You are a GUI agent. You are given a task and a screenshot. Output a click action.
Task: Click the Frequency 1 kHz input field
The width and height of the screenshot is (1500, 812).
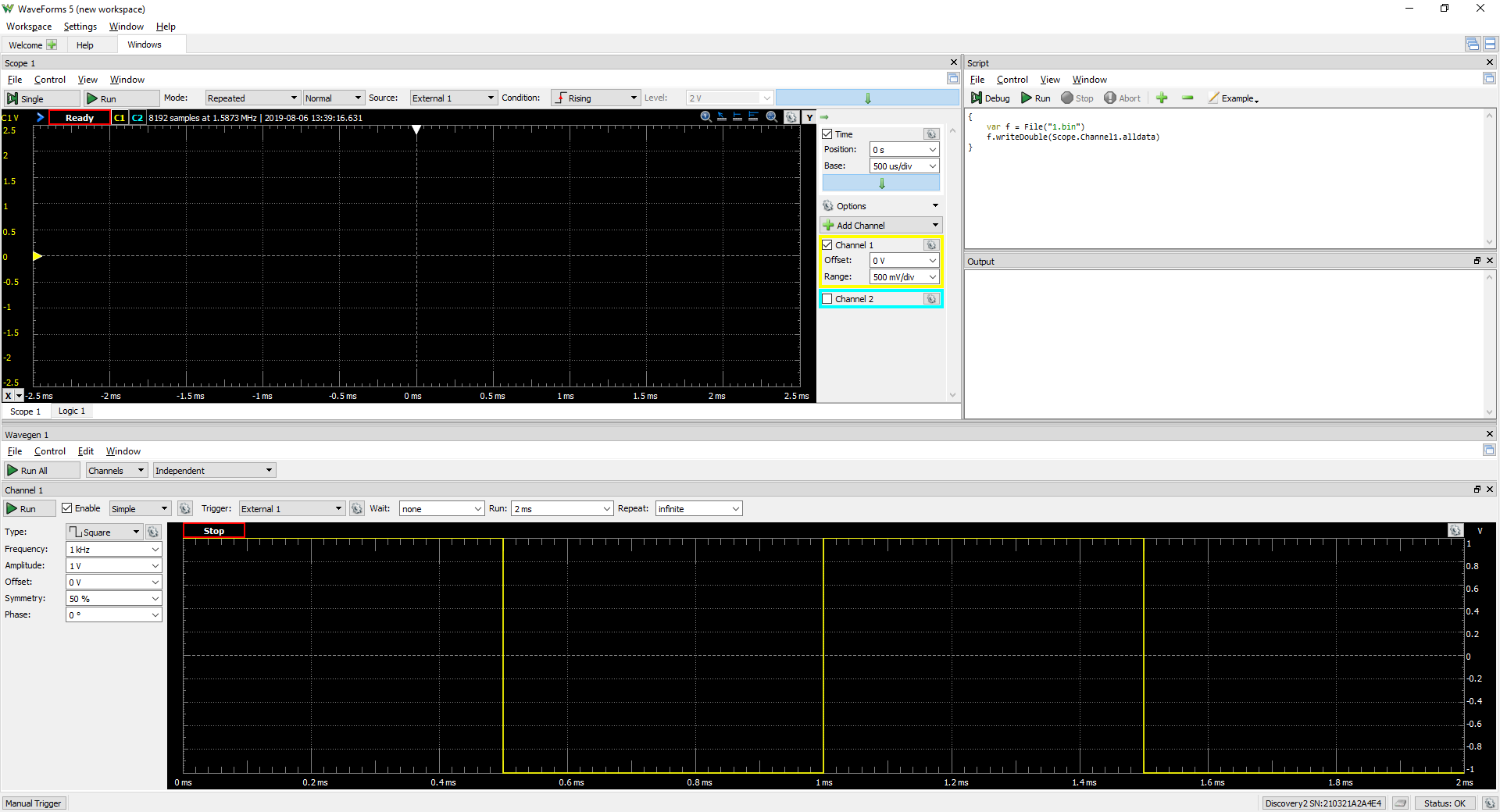113,550
